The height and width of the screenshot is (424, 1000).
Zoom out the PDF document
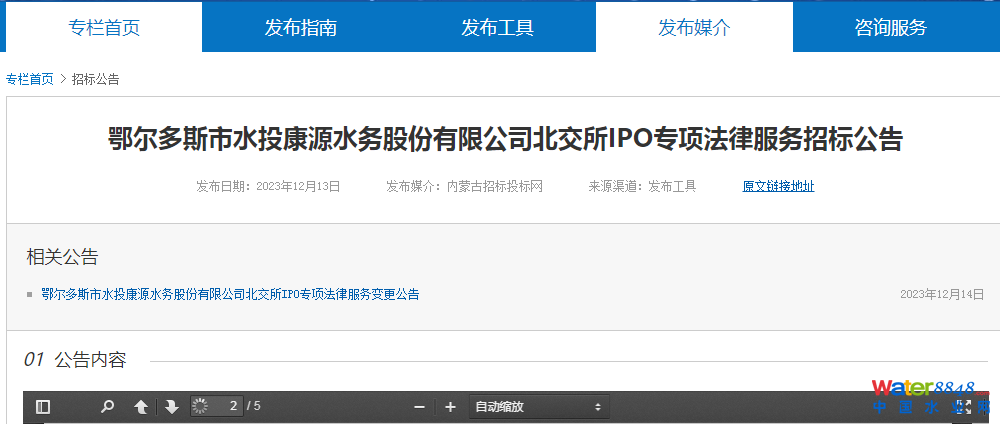tap(419, 407)
